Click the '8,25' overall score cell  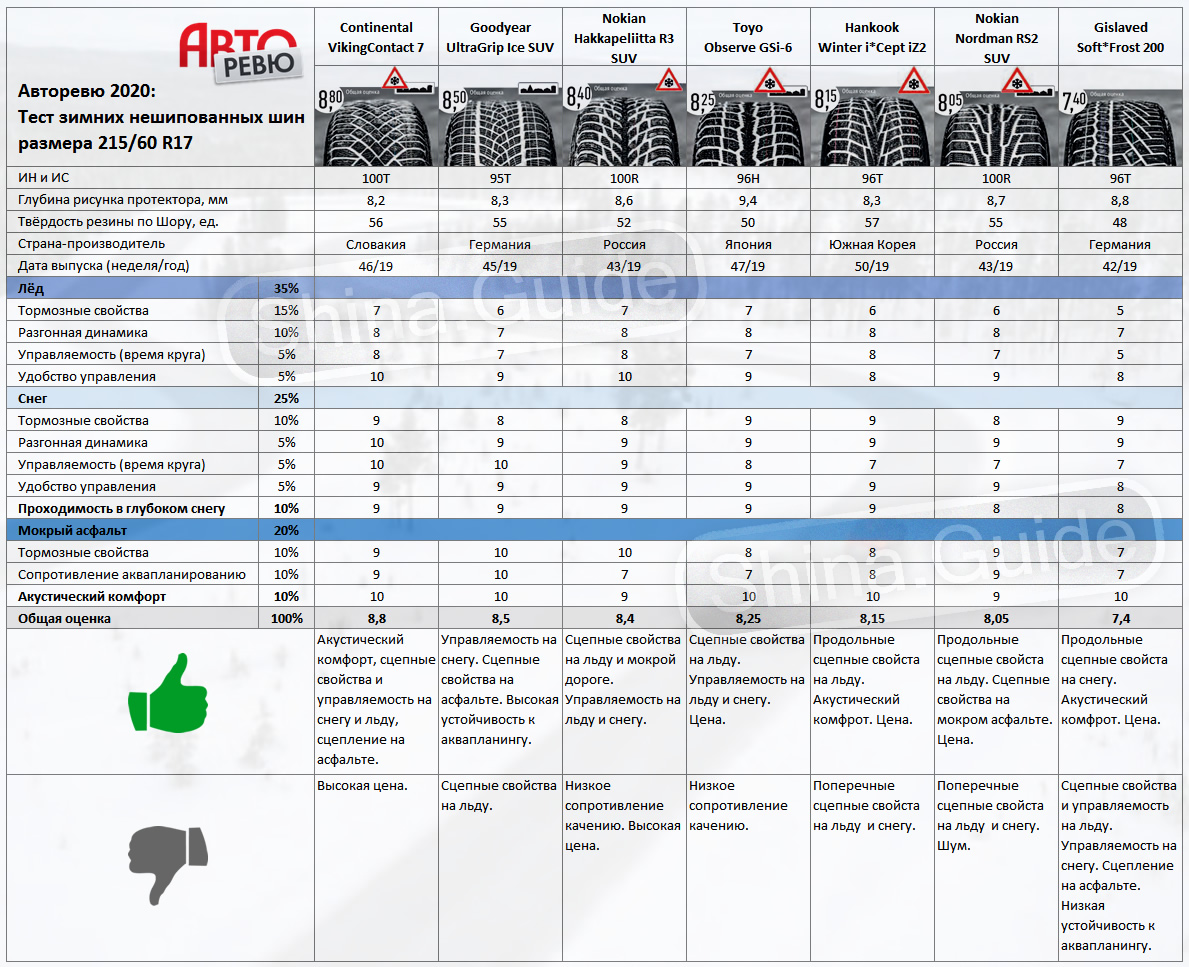[x=748, y=618]
